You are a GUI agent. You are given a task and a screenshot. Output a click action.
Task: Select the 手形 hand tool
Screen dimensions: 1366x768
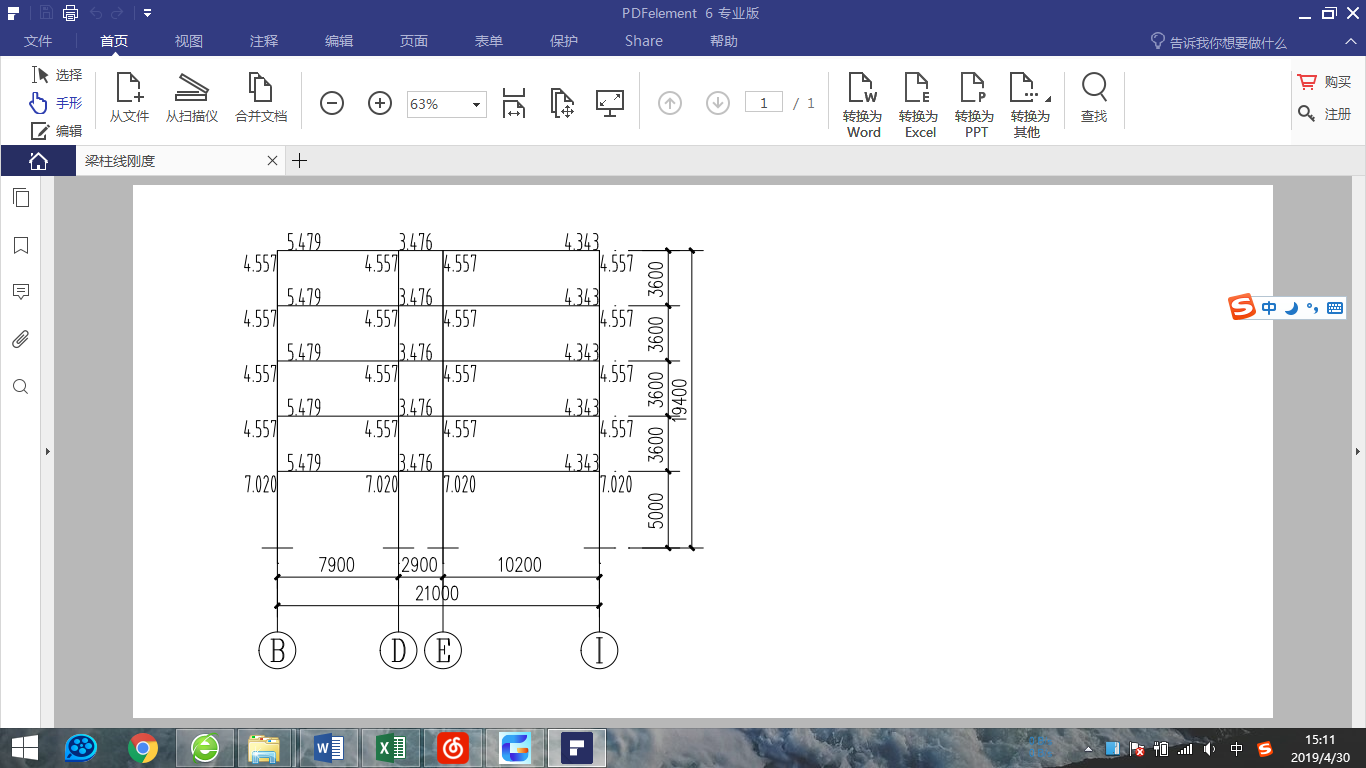[x=57, y=103]
